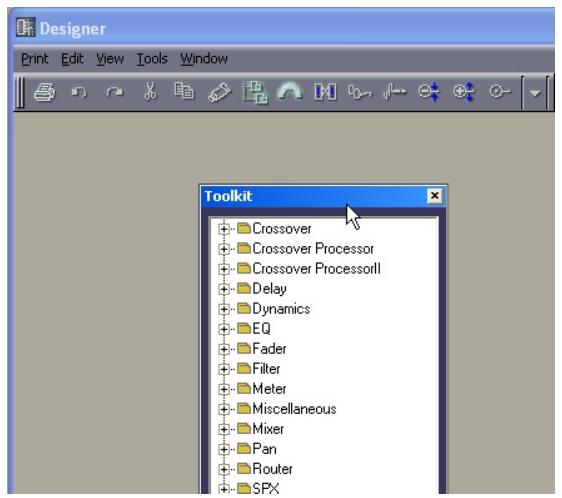This screenshot has width=562, height=498.
Task: Select the 'Delay' tree label
Action: [269, 289]
